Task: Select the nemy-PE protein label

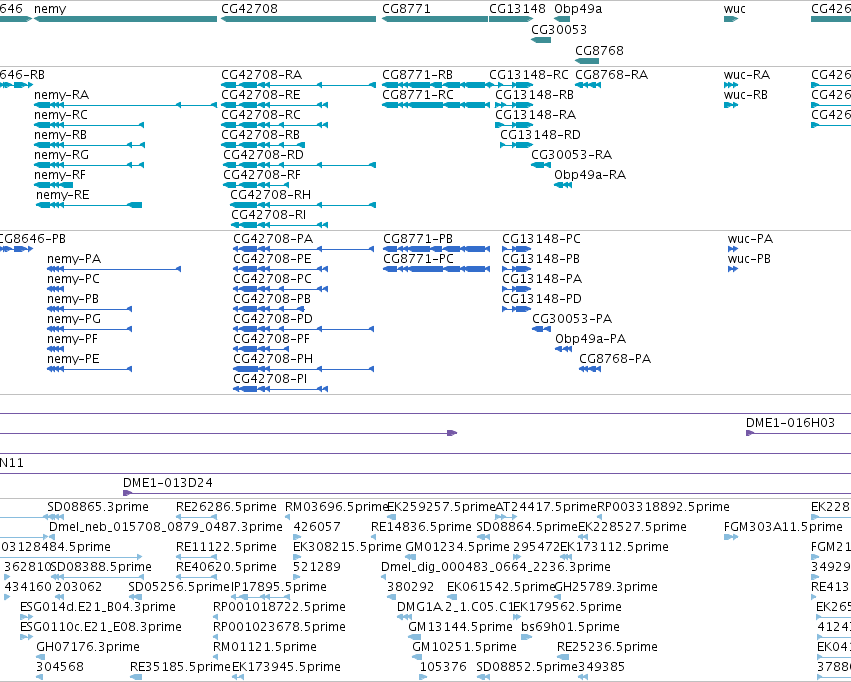Action: 73,359
